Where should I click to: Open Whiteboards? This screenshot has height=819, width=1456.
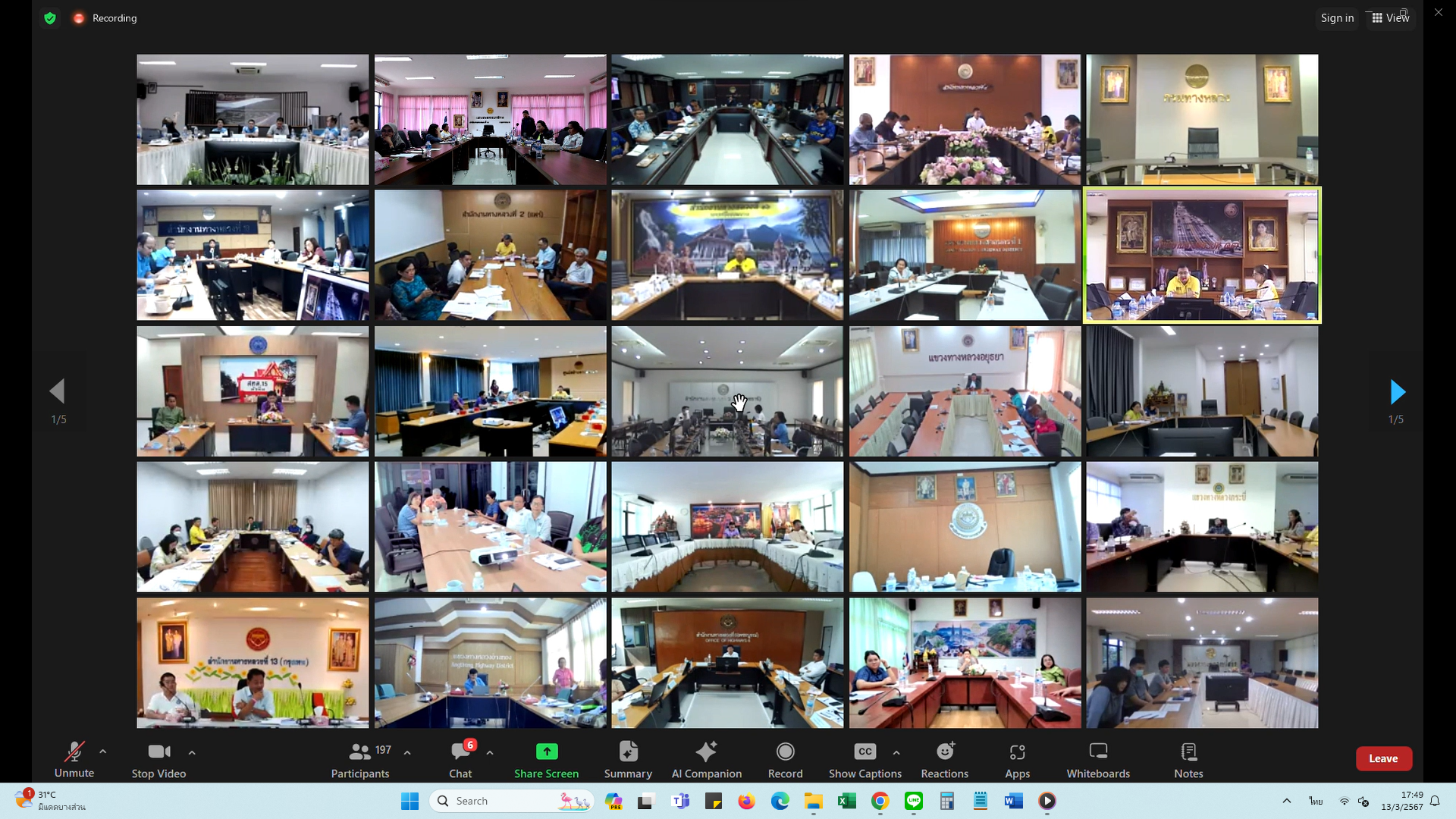pos(1098,759)
